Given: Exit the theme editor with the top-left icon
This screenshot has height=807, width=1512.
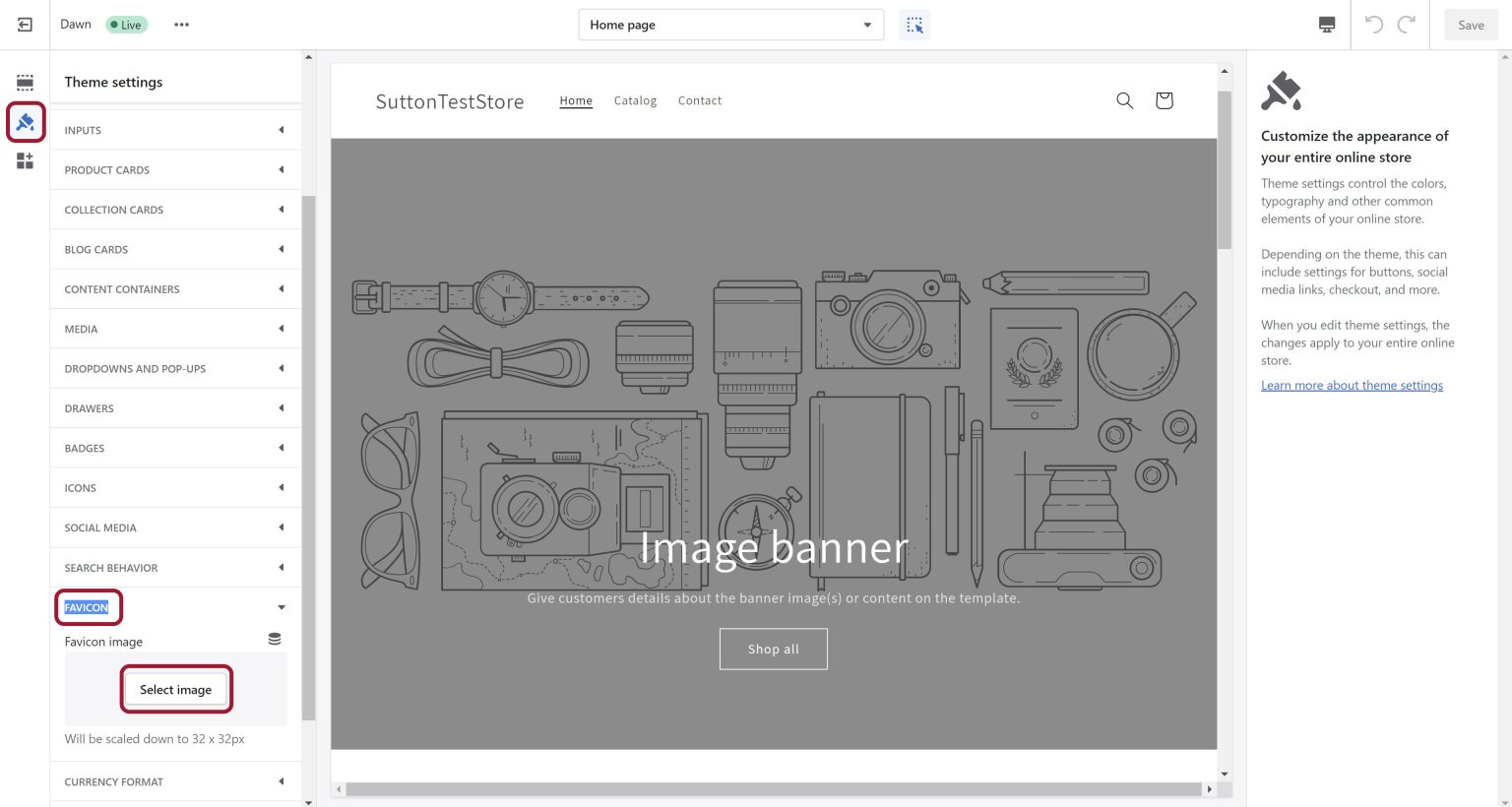Looking at the screenshot, I should [x=25, y=25].
